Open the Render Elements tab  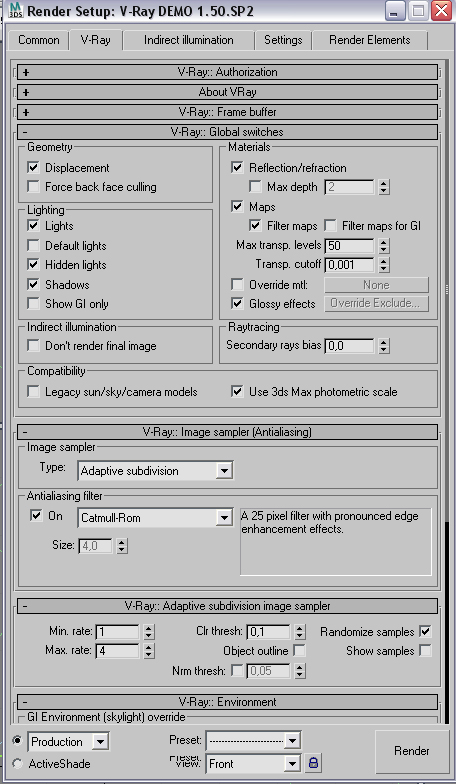(x=370, y=40)
